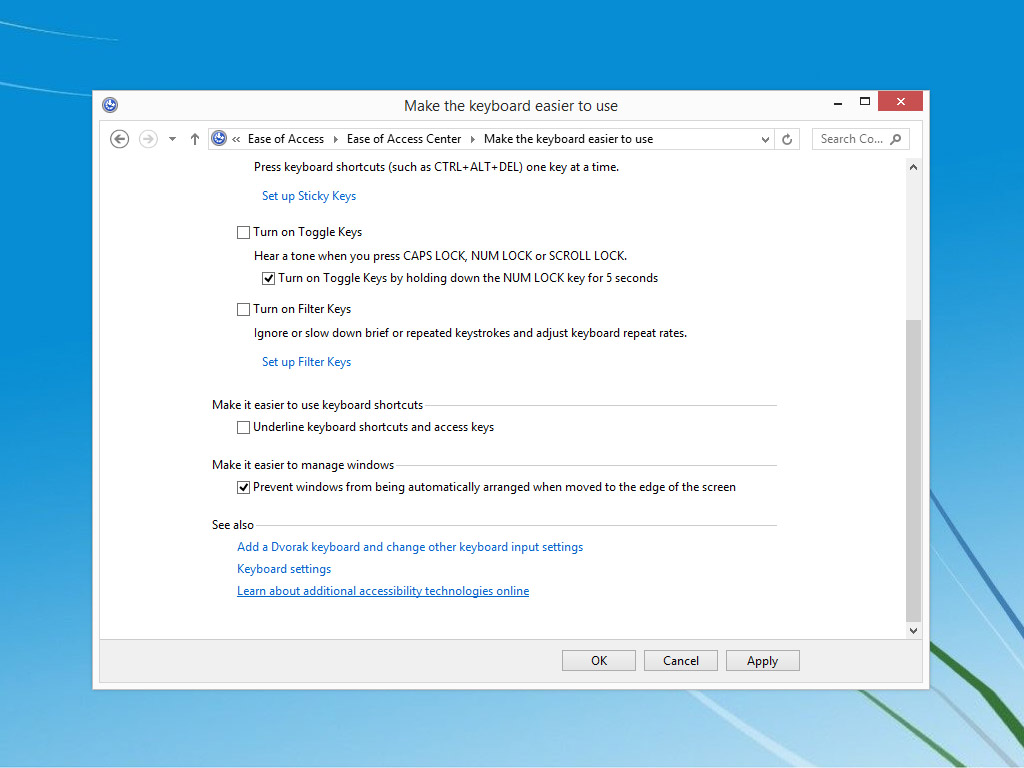Click the Forward navigation arrow
Image resolution: width=1024 pixels, height=768 pixels.
coord(148,139)
